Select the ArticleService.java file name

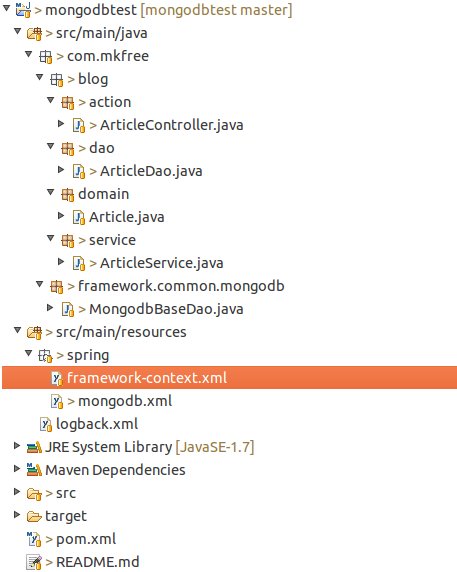[162, 263]
